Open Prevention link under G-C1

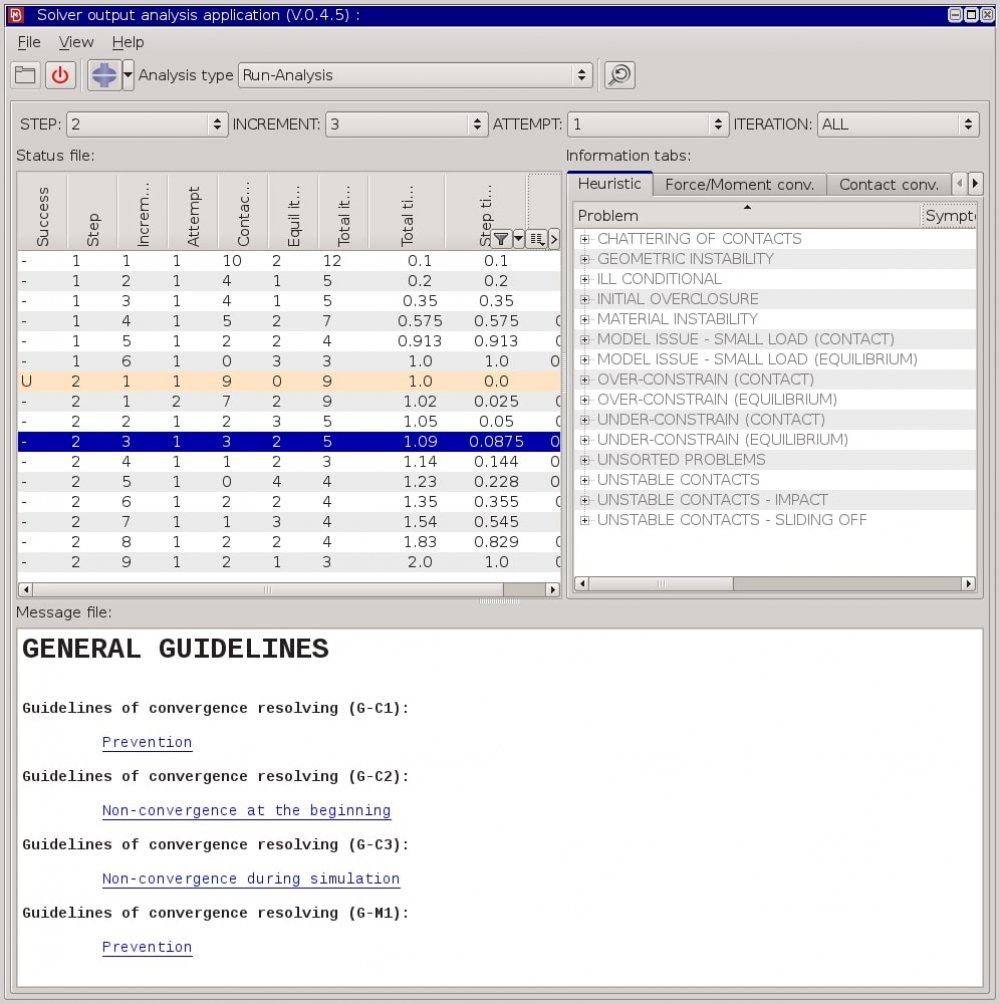coord(147,742)
